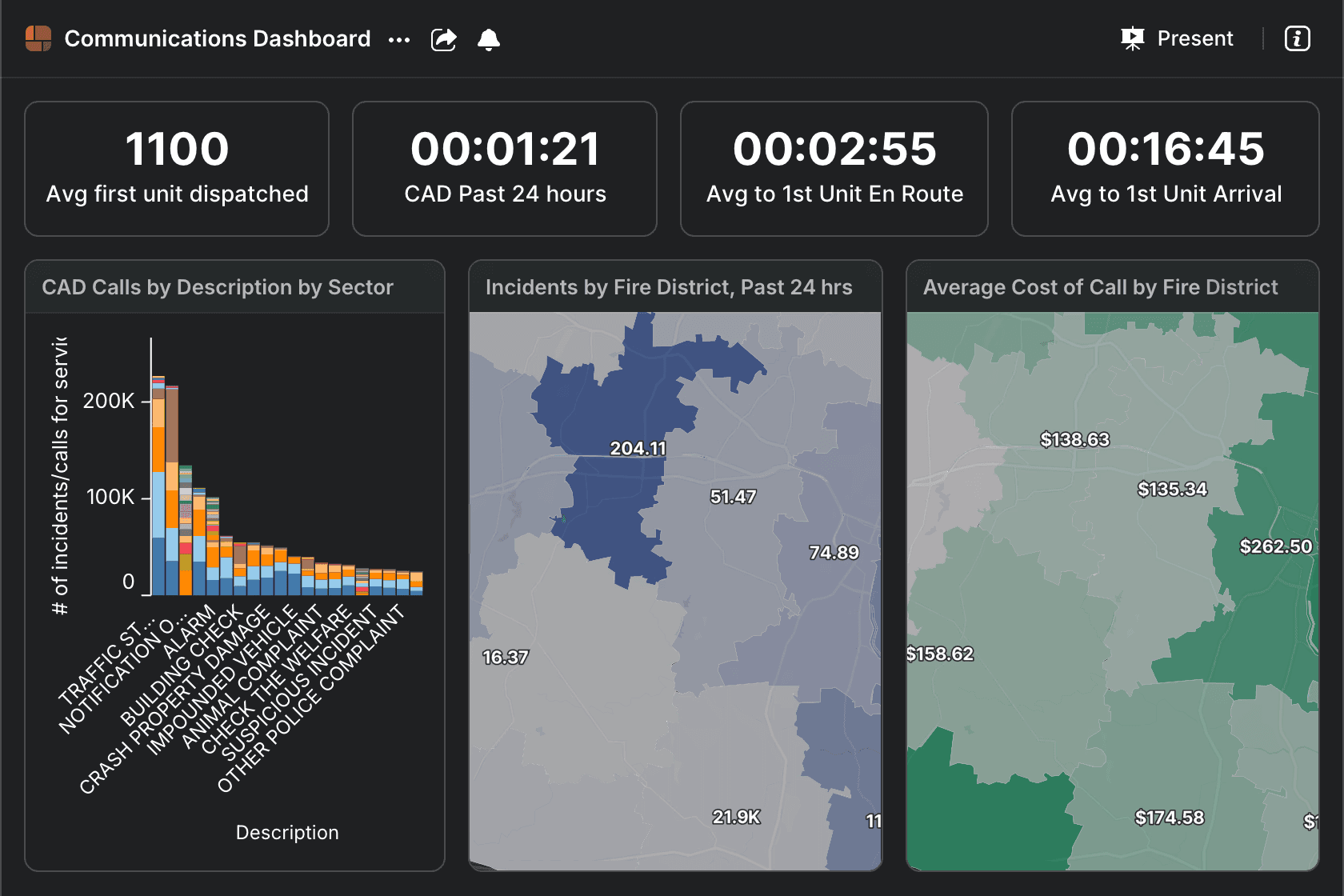Click the CRASH PROPERTY DAMAGE axis label
1344x896 pixels.
[x=174, y=700]
